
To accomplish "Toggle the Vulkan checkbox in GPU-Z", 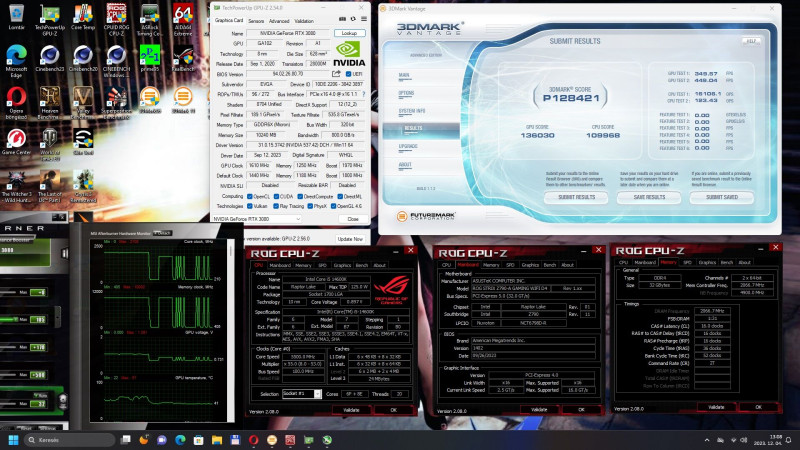I will point(249,206).
